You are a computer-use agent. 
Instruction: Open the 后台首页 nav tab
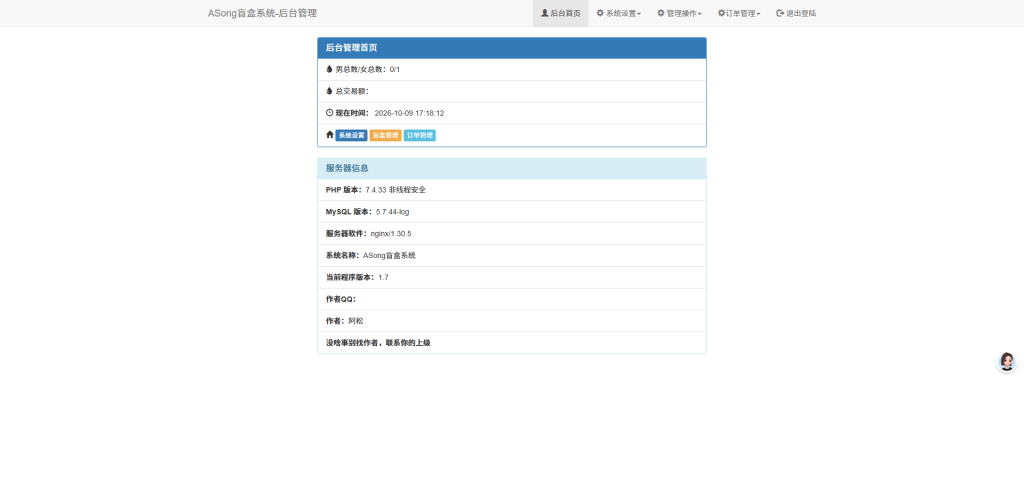[560, 13]
